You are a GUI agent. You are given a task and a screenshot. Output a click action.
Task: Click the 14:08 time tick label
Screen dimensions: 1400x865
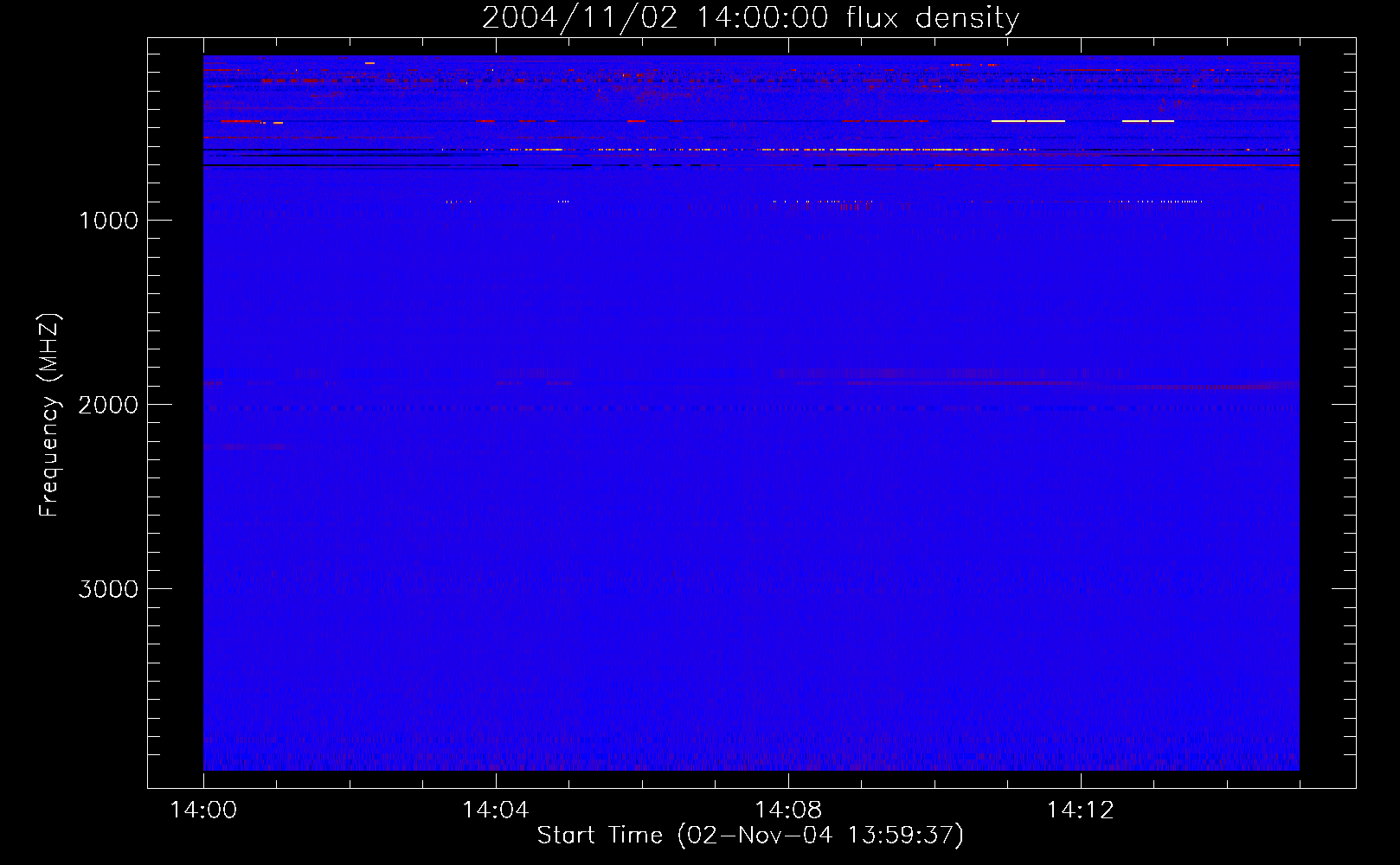pyautogui.click(x=788, y=811)
